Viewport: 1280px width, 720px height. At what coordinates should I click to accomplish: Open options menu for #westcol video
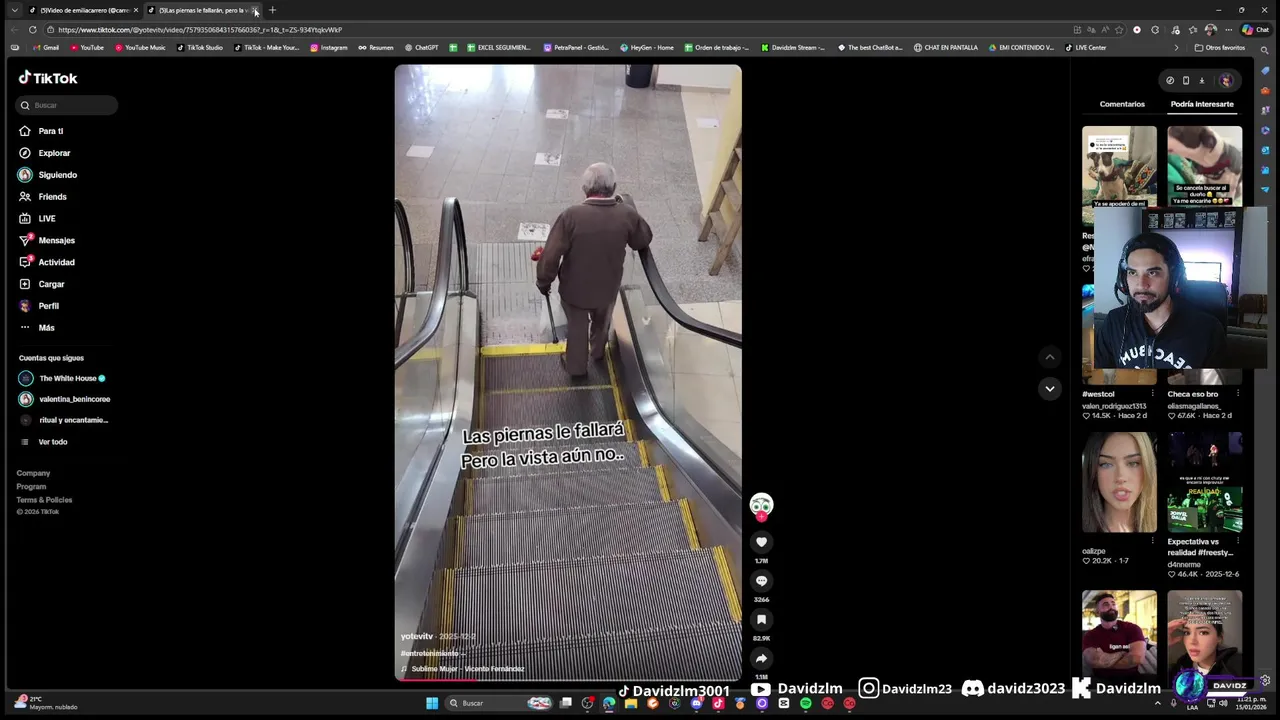pos(1152,394)
